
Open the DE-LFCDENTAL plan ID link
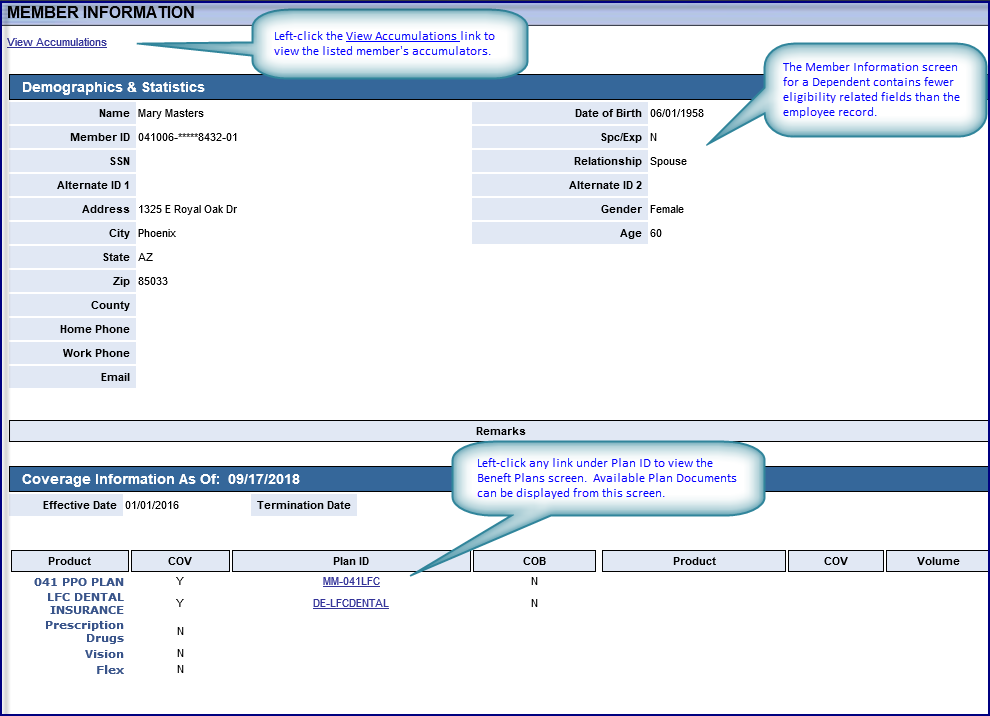(x=351, y=604)
